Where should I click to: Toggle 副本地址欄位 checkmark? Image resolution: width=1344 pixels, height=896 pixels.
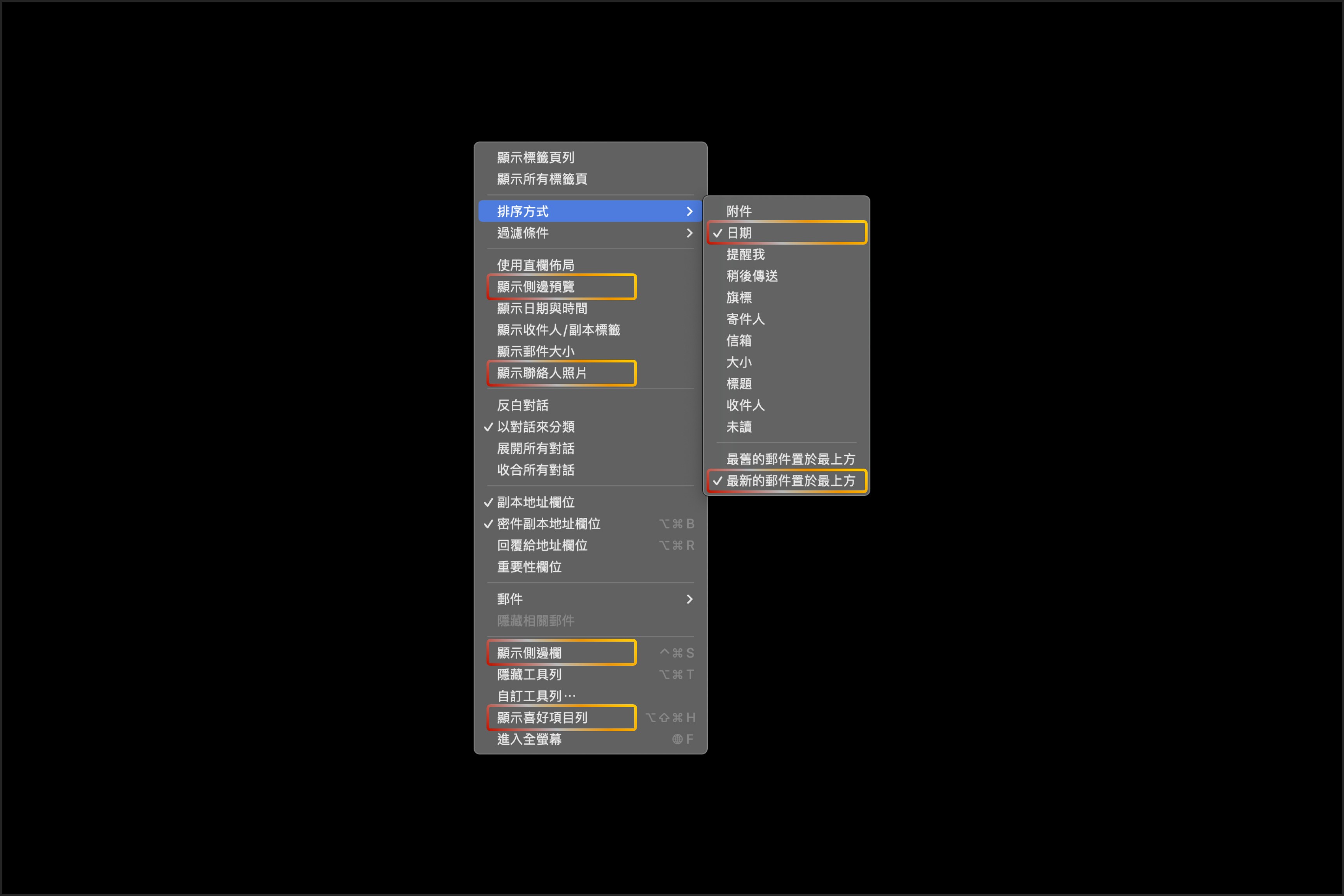click(535, 502)
